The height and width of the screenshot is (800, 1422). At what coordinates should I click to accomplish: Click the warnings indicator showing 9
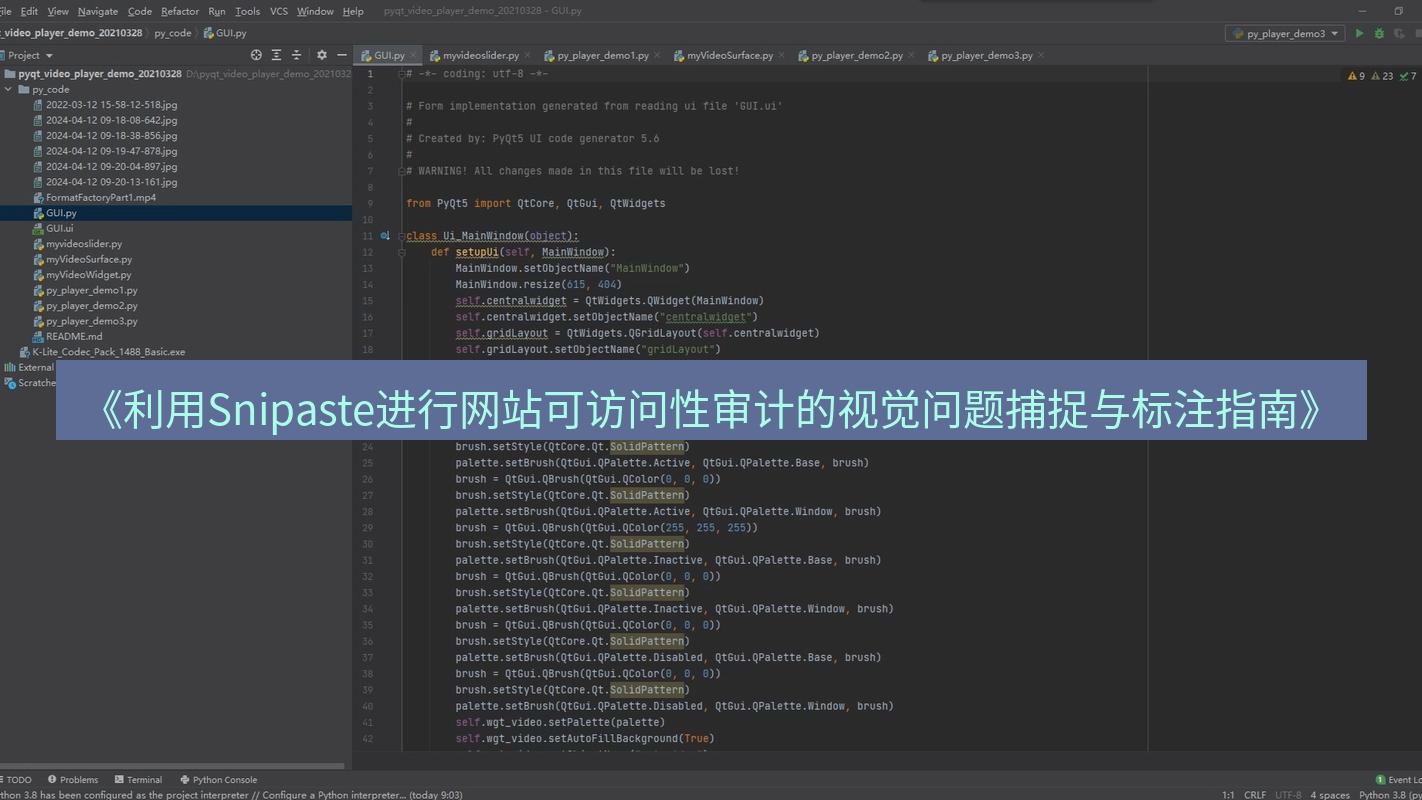tap(1356, 76)
